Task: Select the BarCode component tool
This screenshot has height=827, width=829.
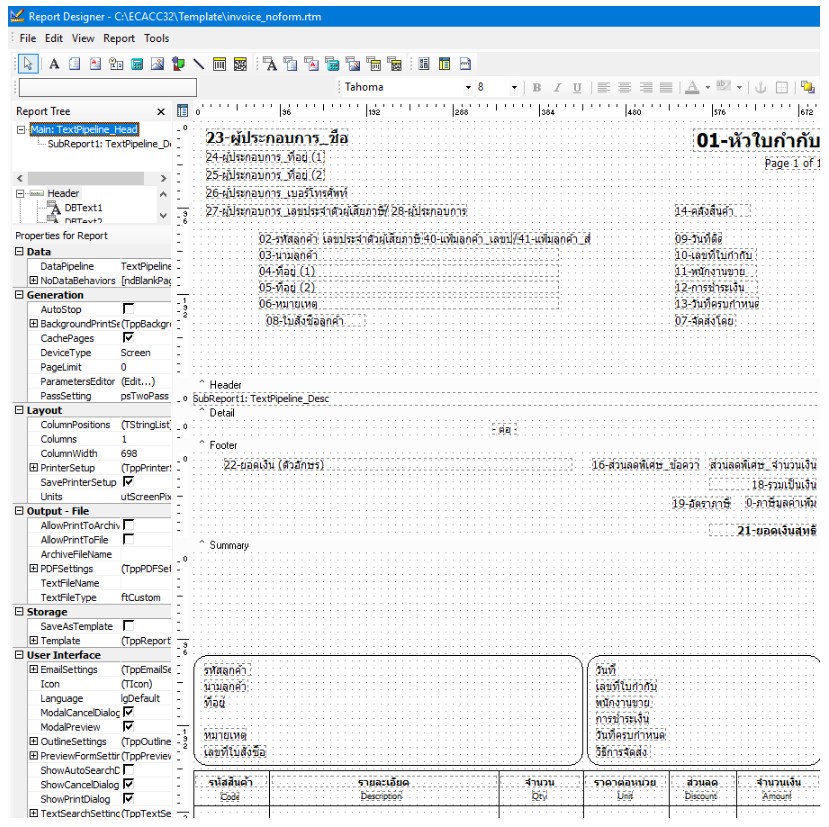Action: tap(219, 64)
